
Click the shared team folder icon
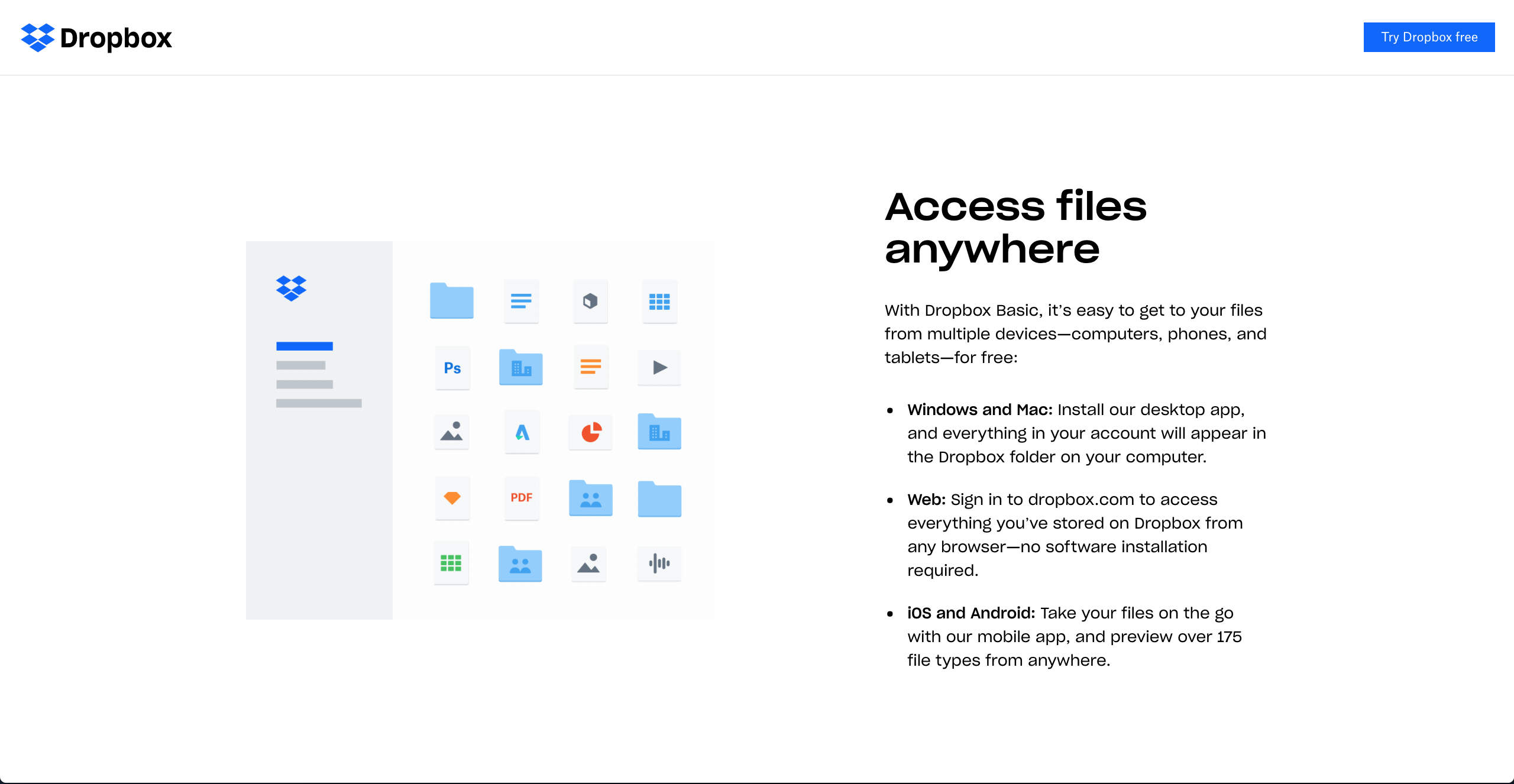(x=590, y=498)
